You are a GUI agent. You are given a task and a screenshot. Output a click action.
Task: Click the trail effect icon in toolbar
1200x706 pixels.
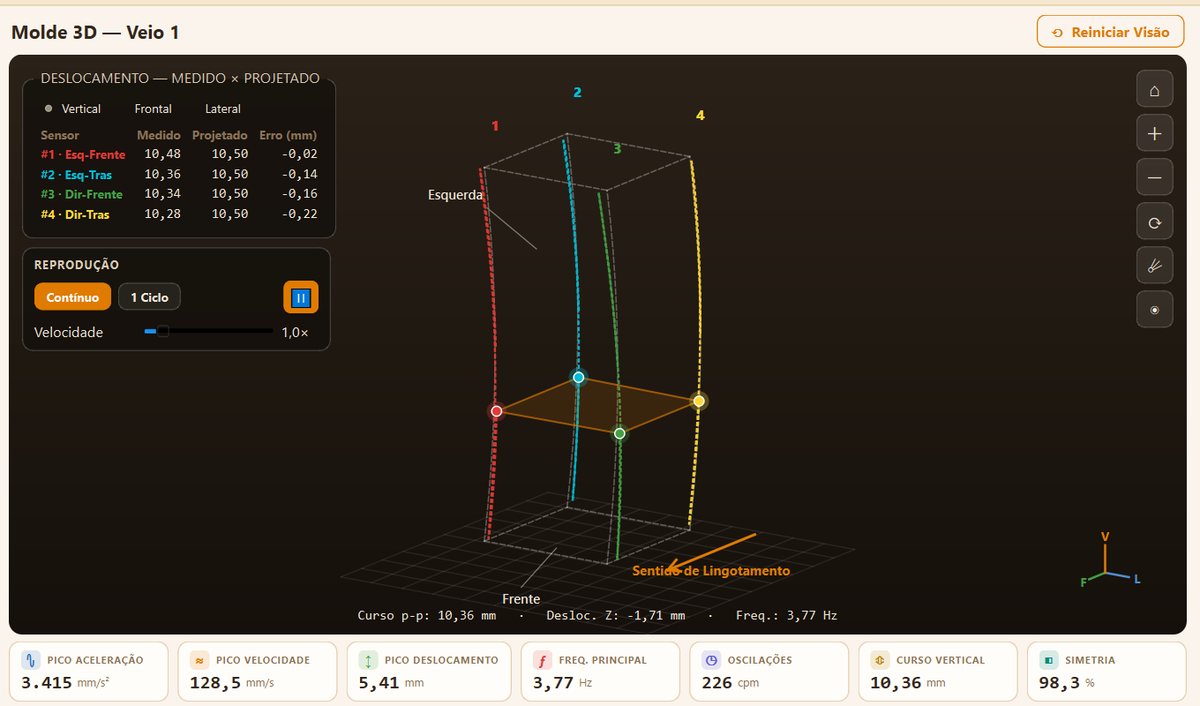(1154, 266)
